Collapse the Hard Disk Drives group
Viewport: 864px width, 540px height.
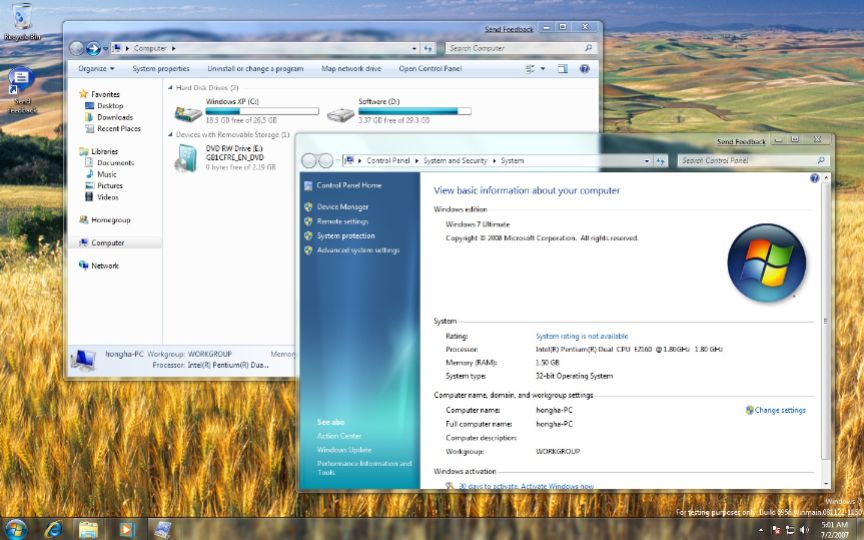(170, 88)
